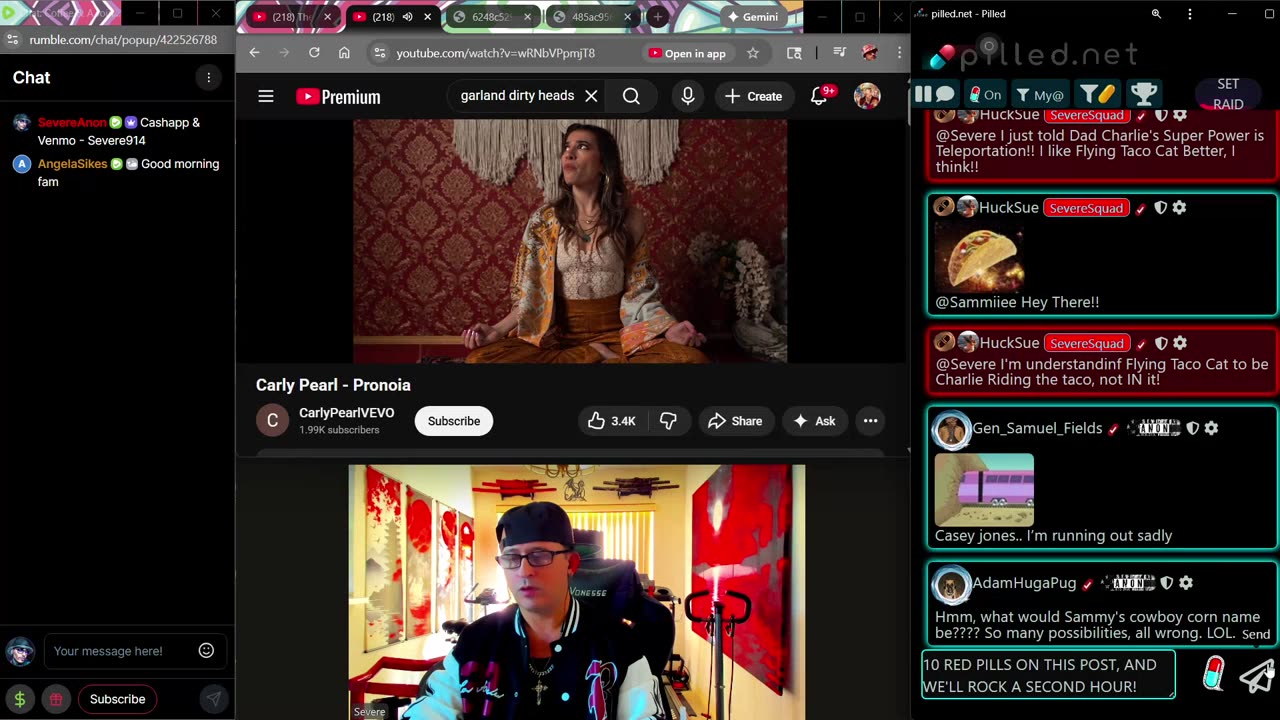This screenshot has height=720, width=1280.
Task: Switch to the '485ac95' tab
Action: [593, 17]
